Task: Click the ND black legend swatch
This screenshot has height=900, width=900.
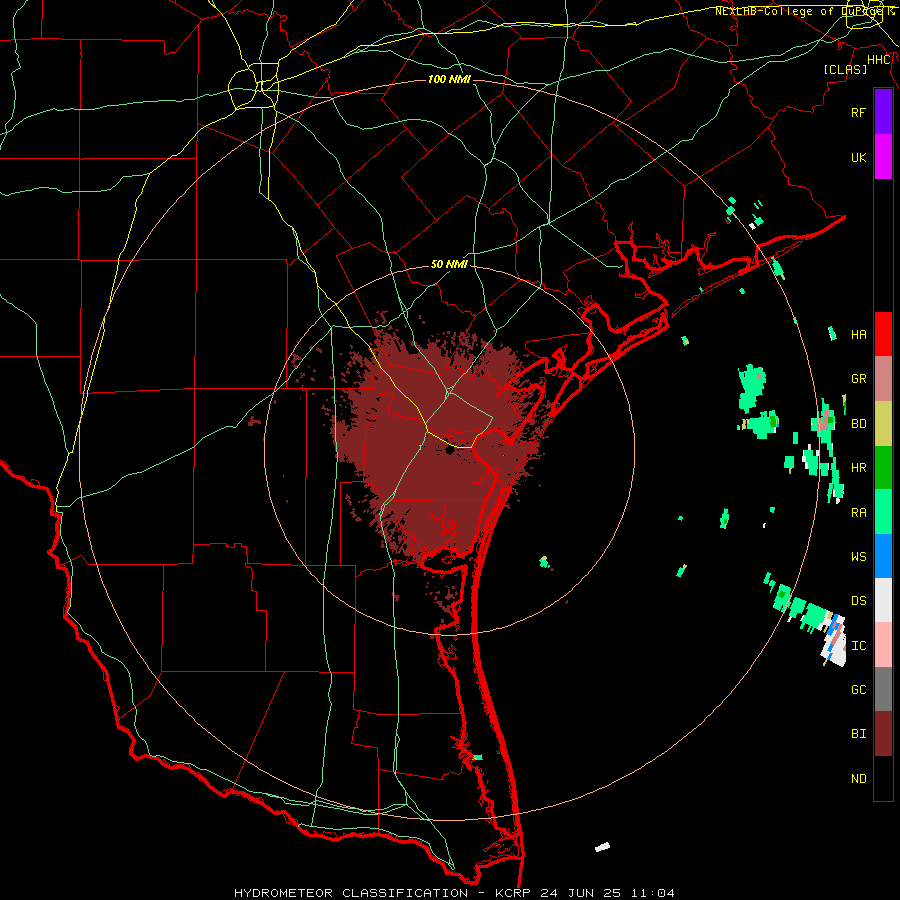Action: tap(883, 778)
